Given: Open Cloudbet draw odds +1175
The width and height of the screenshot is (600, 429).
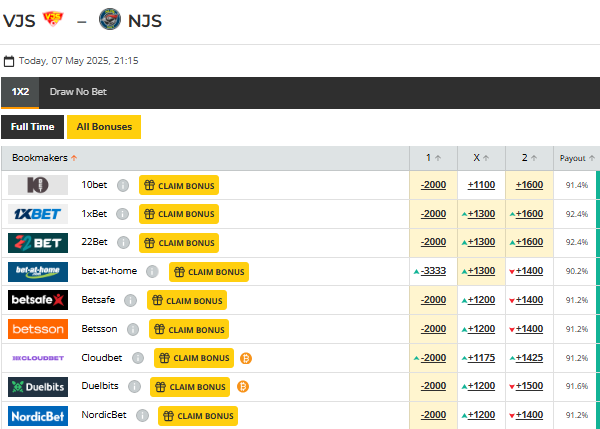Looking at the screenshot, I should coord(481,358).
